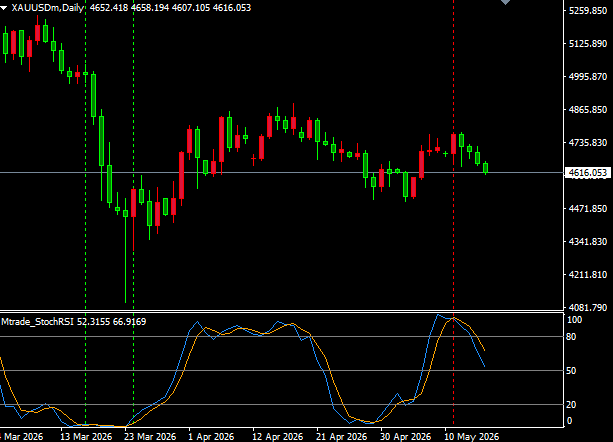The height and width of the screenshot is (442, 613).
Task: Click the orange StochRSI signal line end
Action: (484, 349)
